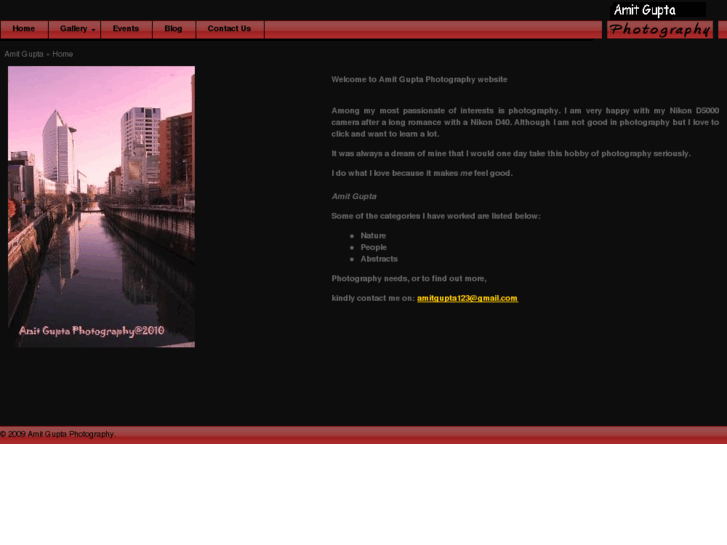Click the Home breadcrumb link
Screen dimensions: 727x545
point(63,54)
